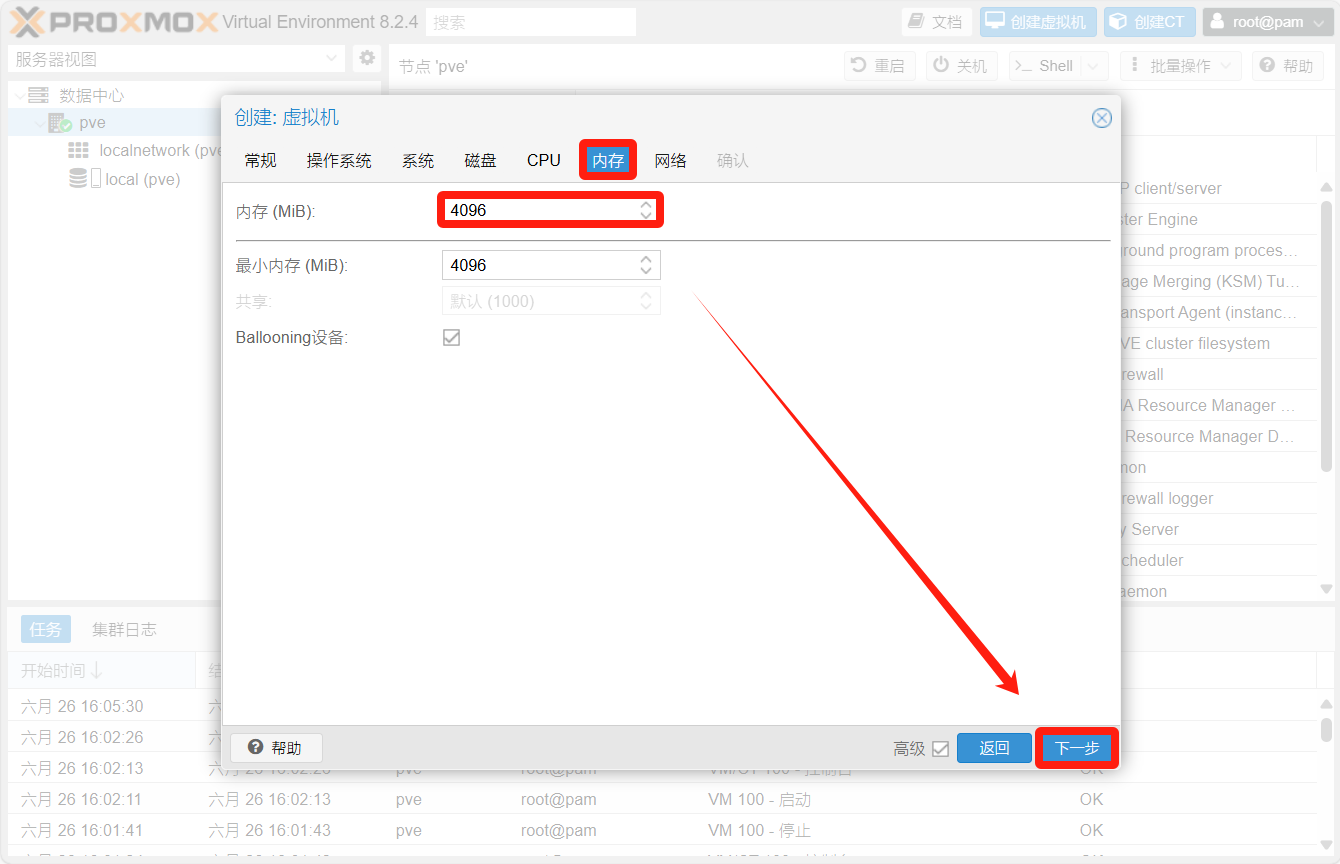
Task: Toggle the Ballooning设备 checkbox
Action: 451,338
